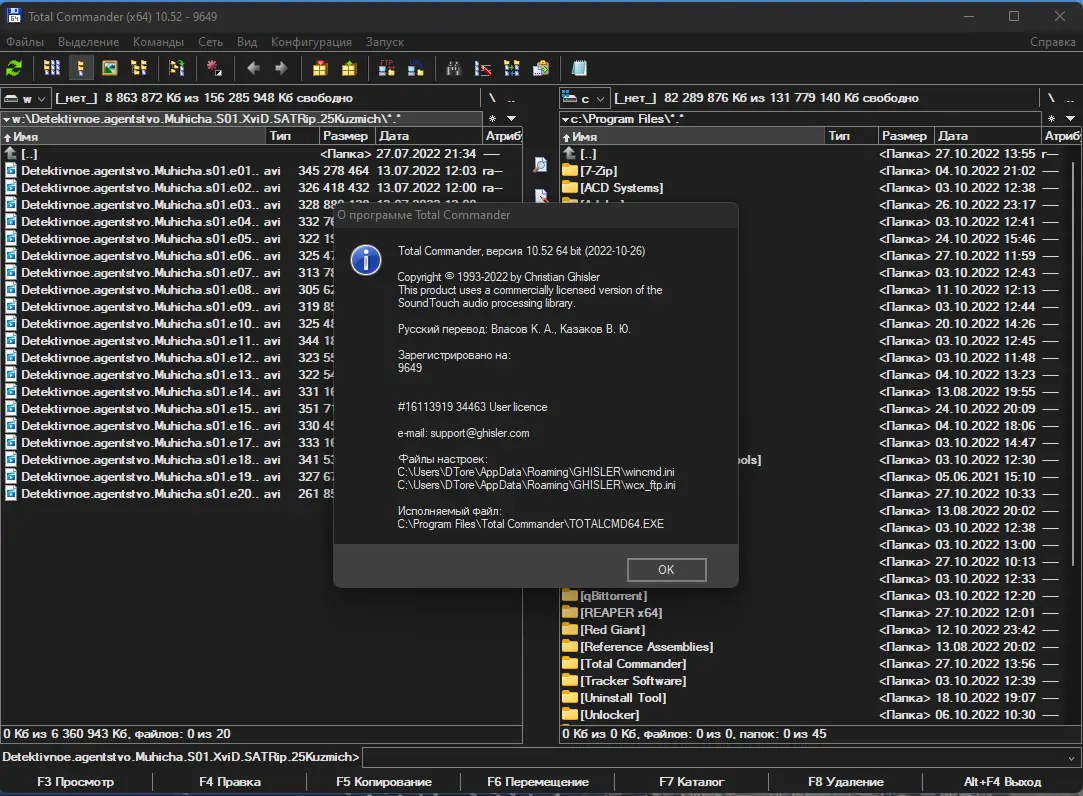Go back with the left arrow icon
Viewport: 1083px width, 796px height.
click(x=253, y=68)
